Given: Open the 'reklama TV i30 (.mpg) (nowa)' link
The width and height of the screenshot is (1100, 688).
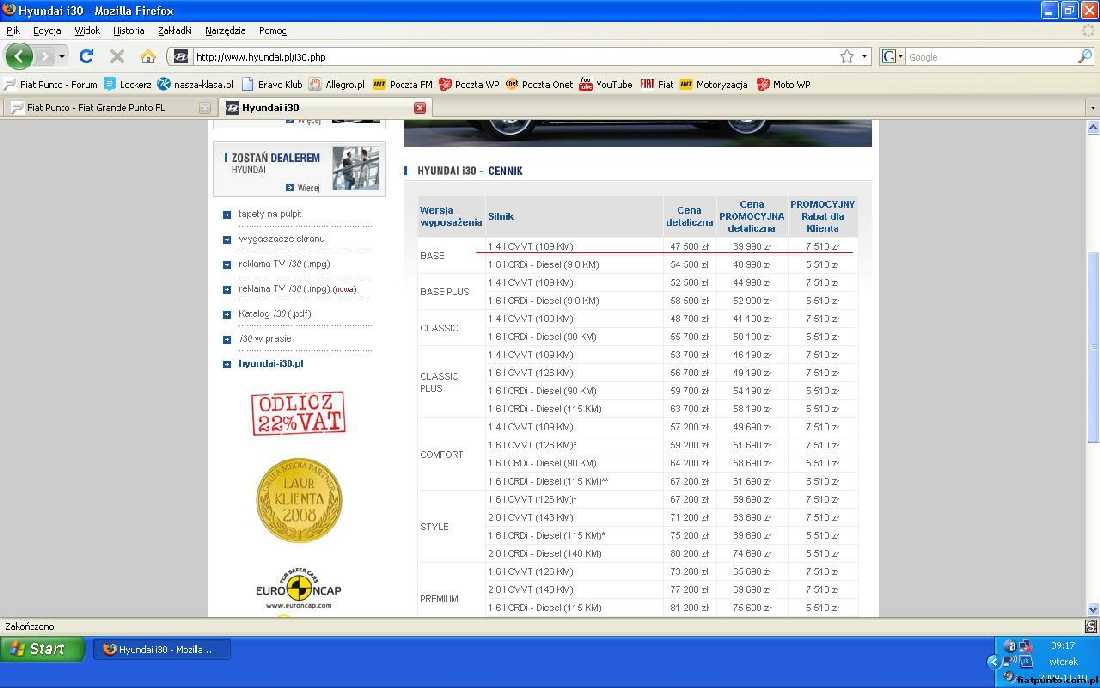Looking at the screenshot, I should click(x=297, y=289).
